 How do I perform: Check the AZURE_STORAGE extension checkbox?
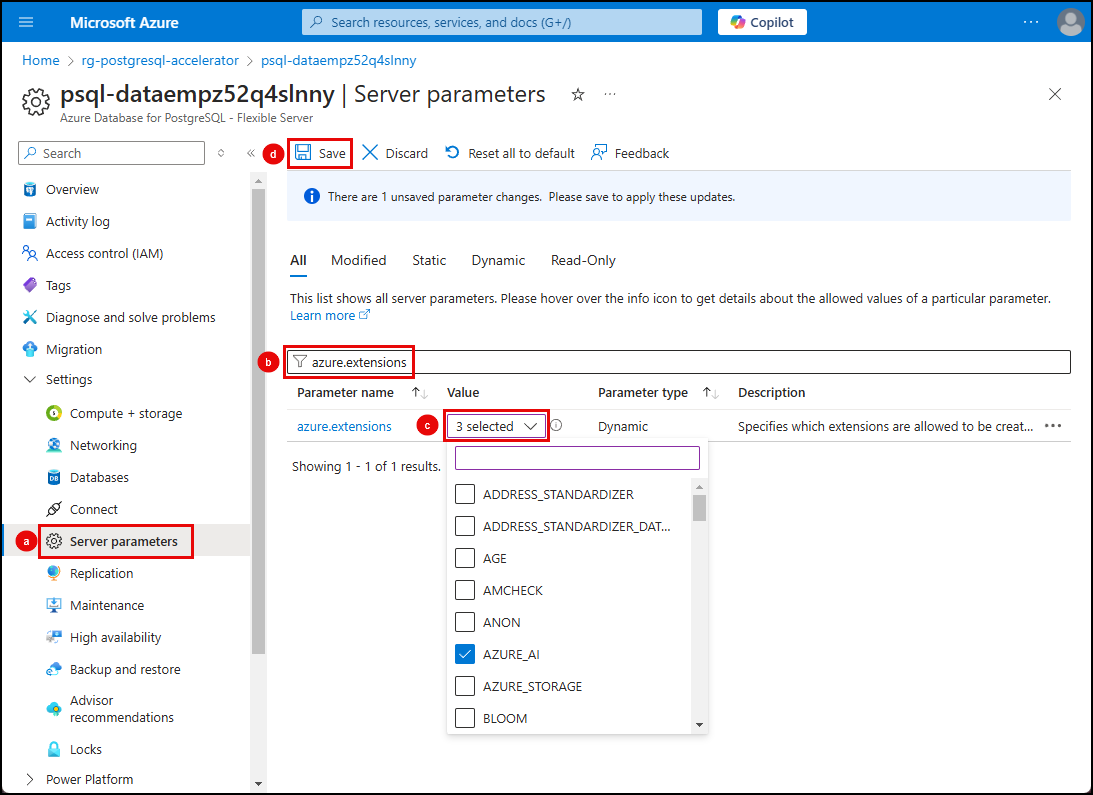pos(465,686)
